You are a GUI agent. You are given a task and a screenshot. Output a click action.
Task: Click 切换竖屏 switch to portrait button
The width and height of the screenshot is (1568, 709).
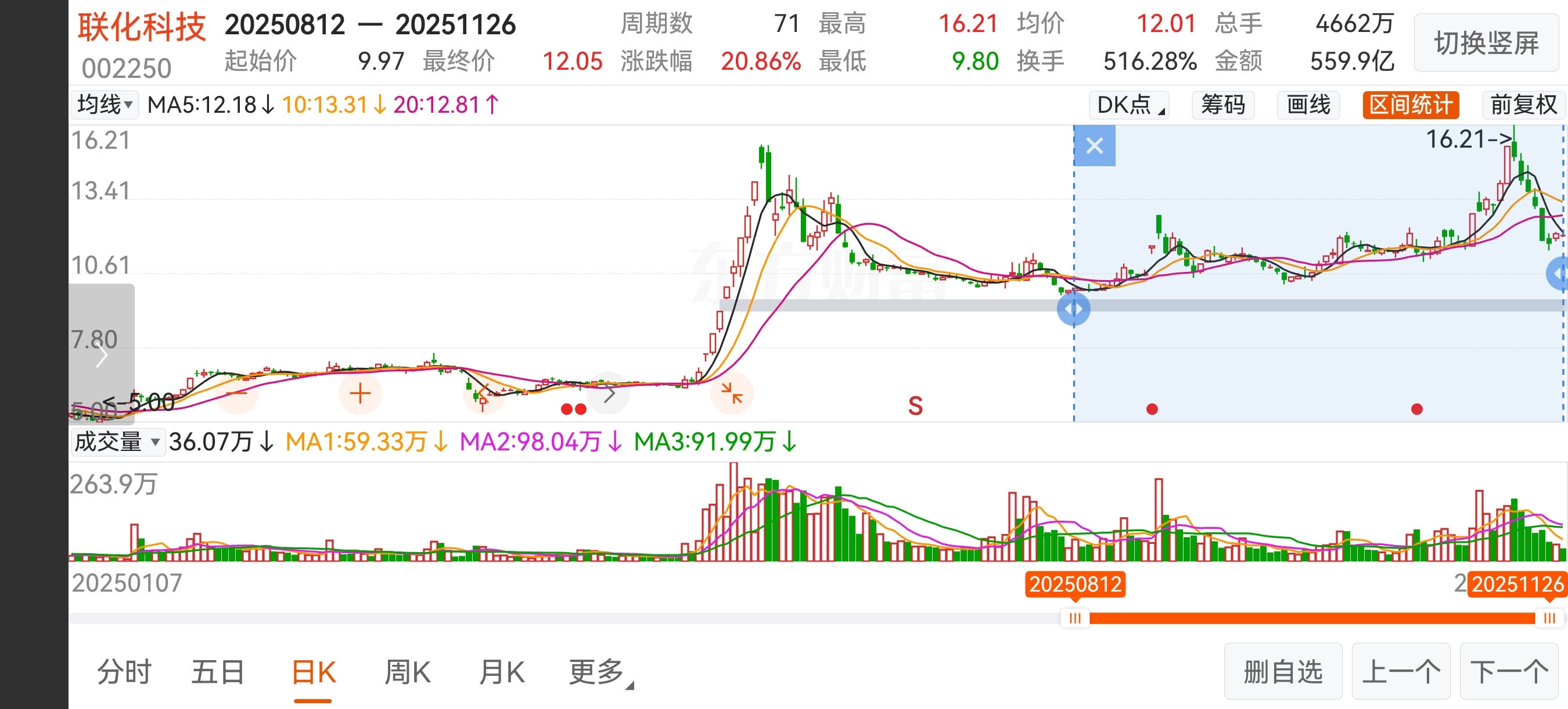tap(1486, 43)
